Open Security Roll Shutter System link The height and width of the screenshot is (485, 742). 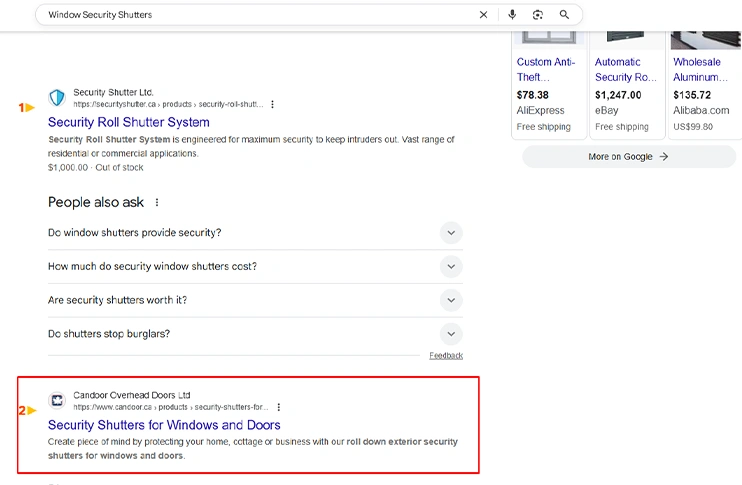[x=129, y=123]
